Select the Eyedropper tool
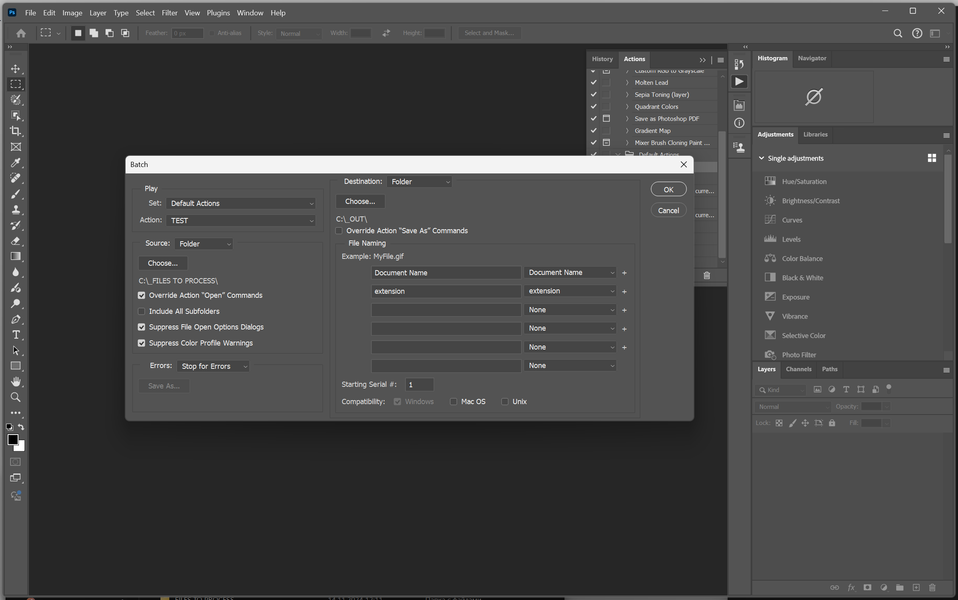The image size is (958, 600). [x=16, y=163]
